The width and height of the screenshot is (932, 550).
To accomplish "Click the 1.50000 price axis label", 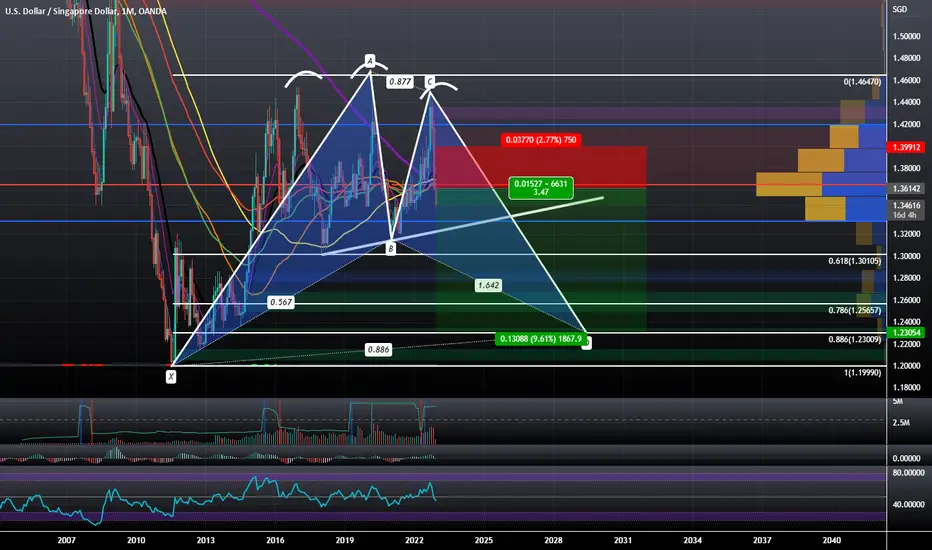I will (x=906, y=36).
